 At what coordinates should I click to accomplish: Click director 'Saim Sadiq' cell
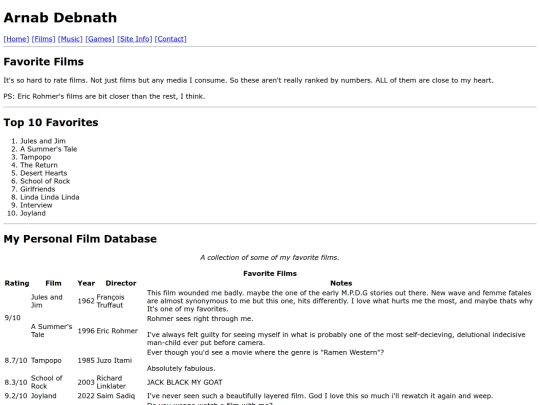click(x=116, y=396)
